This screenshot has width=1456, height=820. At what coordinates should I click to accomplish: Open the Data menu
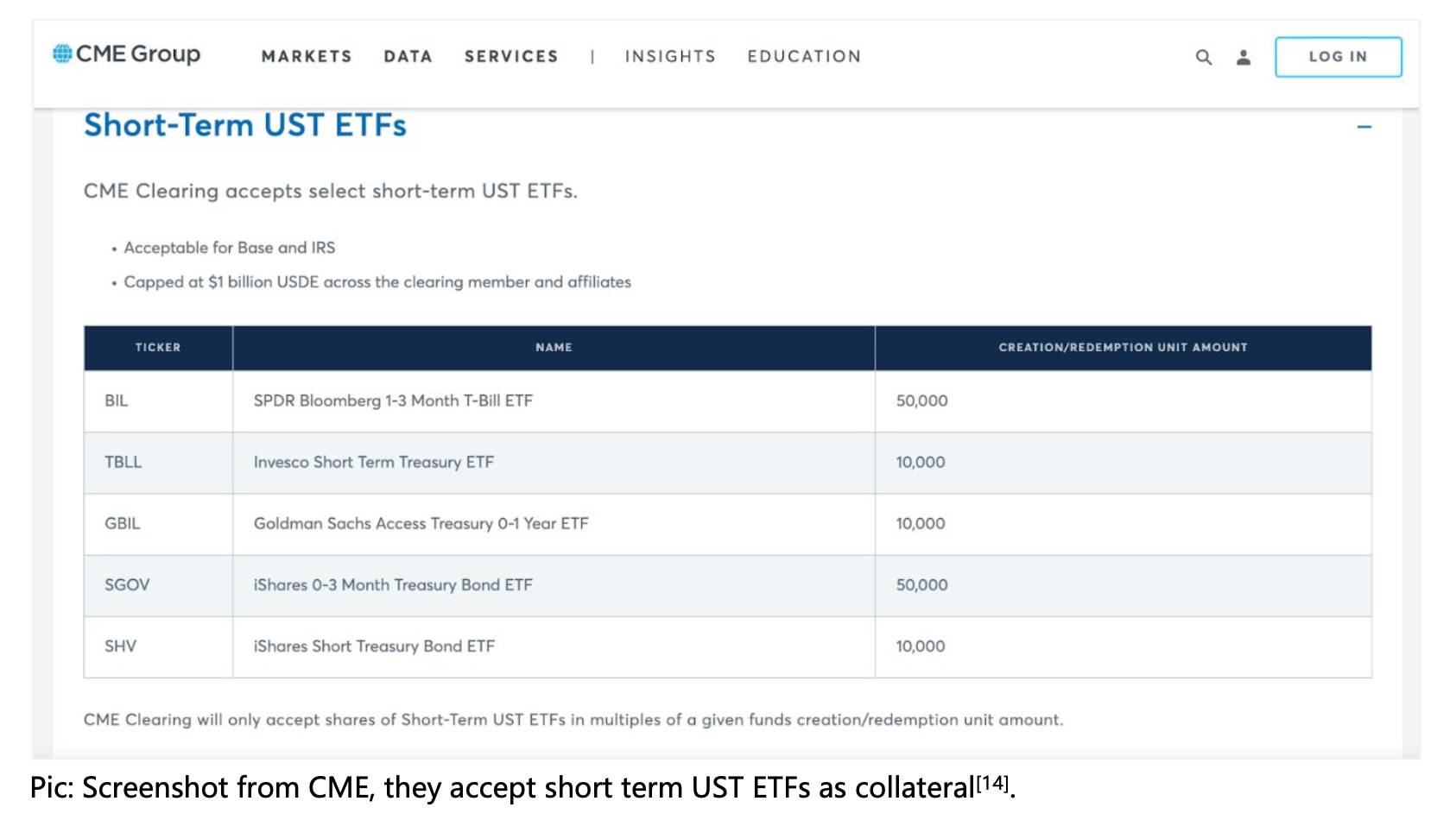tap(408, 56)
